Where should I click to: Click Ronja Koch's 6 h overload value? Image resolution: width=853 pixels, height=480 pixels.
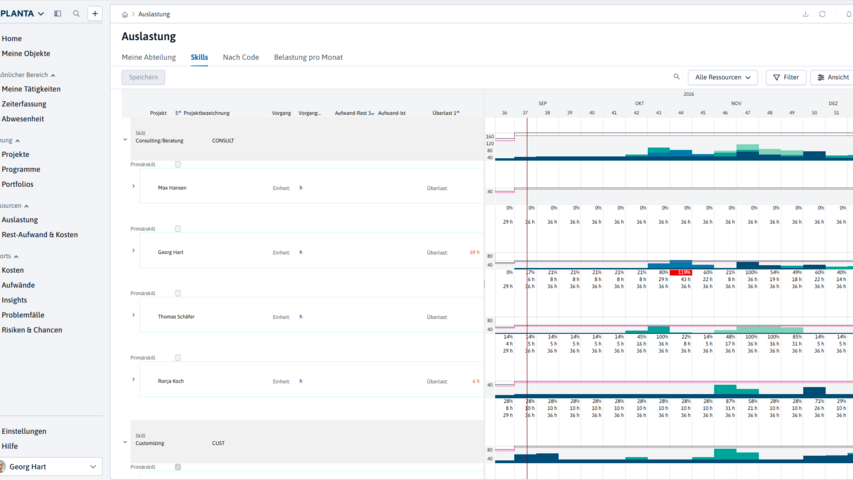476,381
